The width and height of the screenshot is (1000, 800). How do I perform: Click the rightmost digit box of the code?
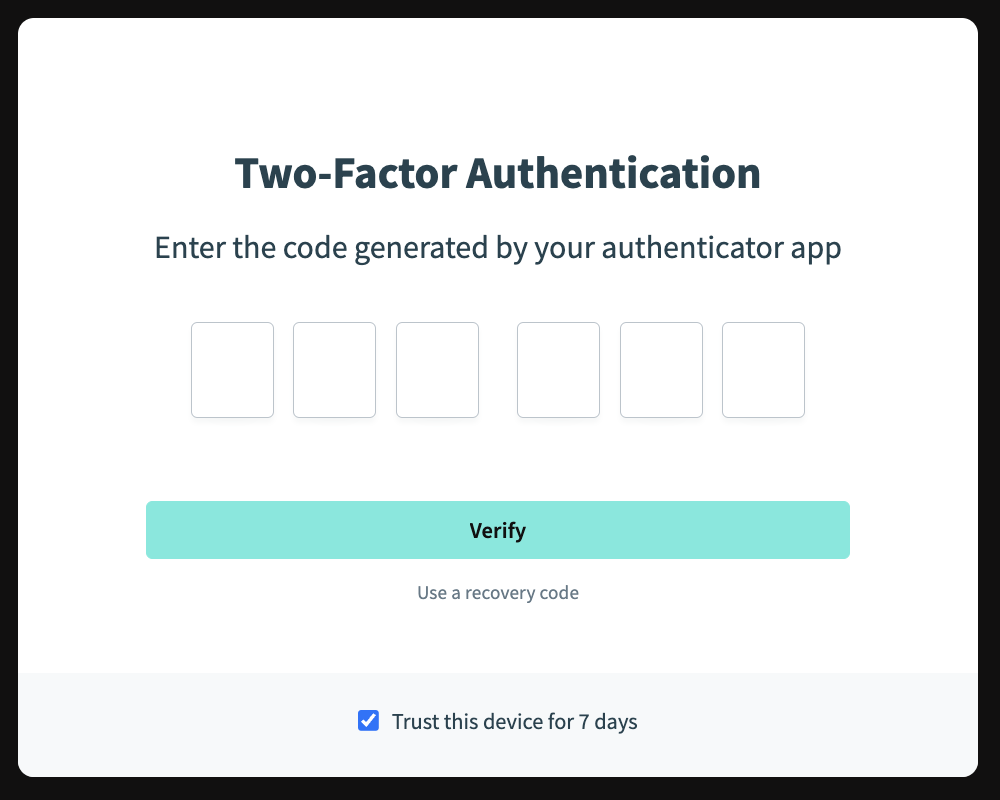763,370
